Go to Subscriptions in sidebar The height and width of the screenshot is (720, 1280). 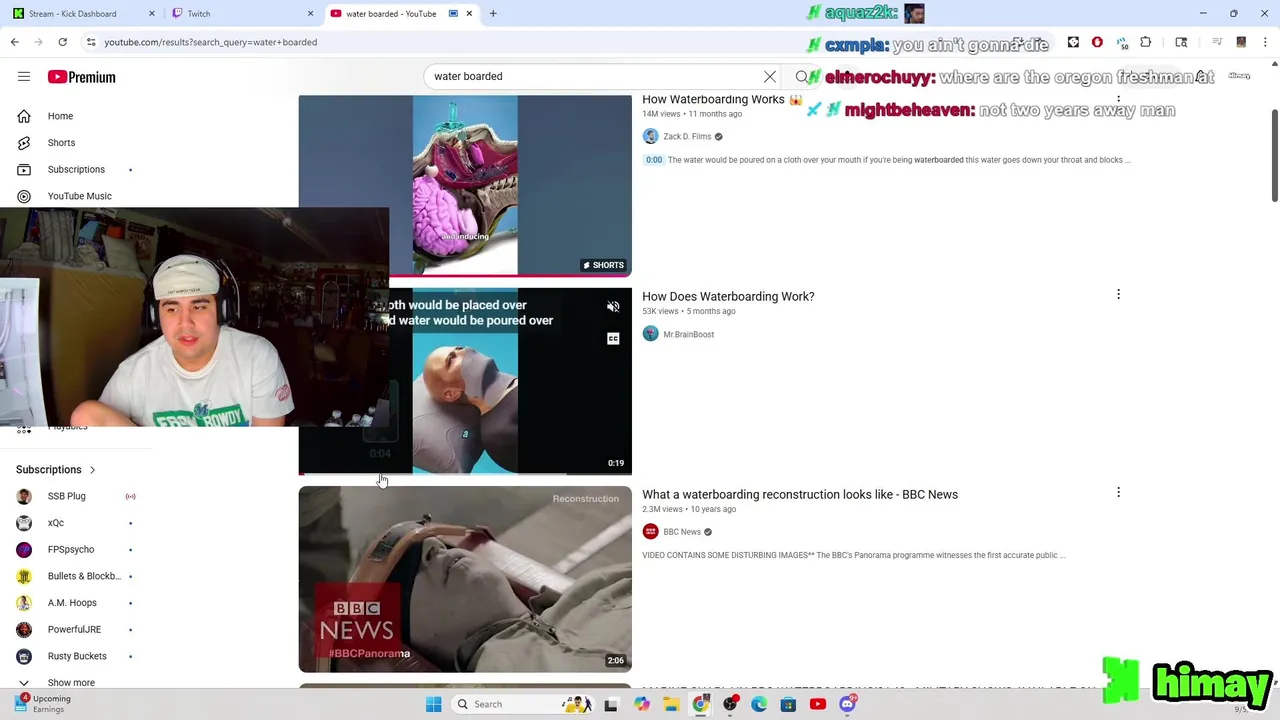pos(76,169)
